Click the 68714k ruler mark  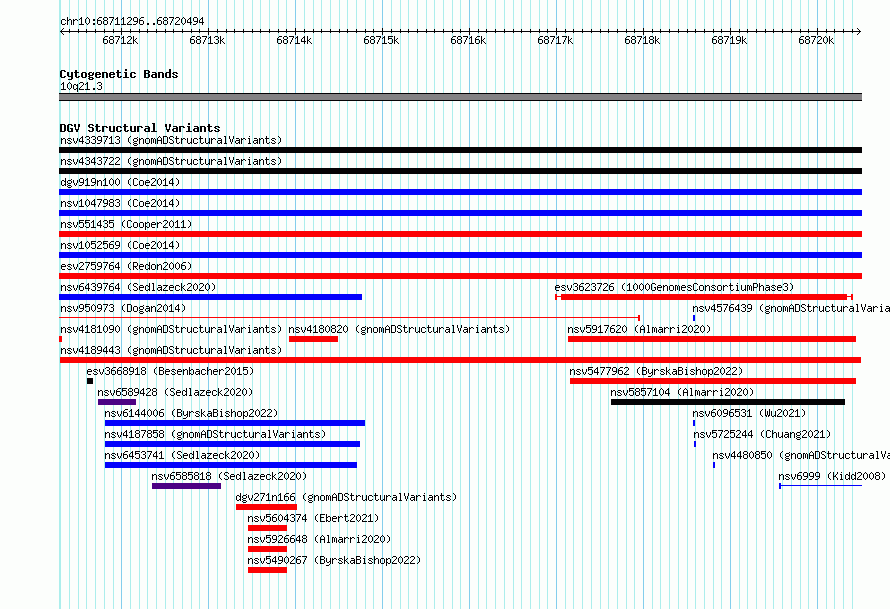pyautogui.click(x=294, y=40)
